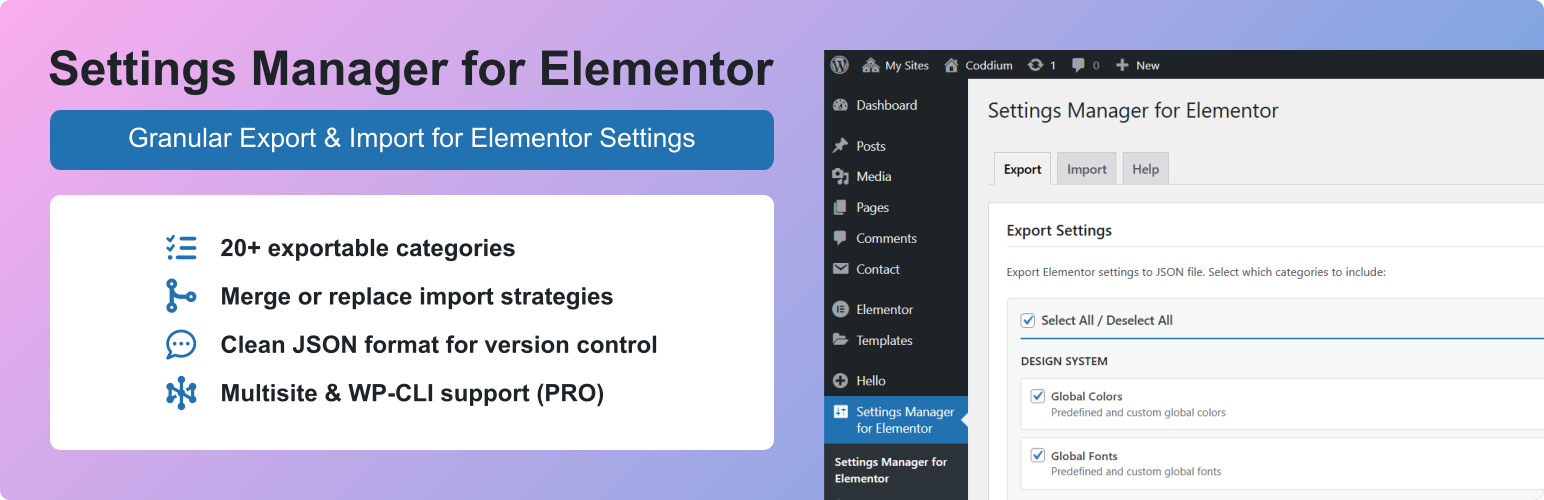Click the Posts pin icon
This screenshot has height=500, width=1544.
(x=840, y=146)
